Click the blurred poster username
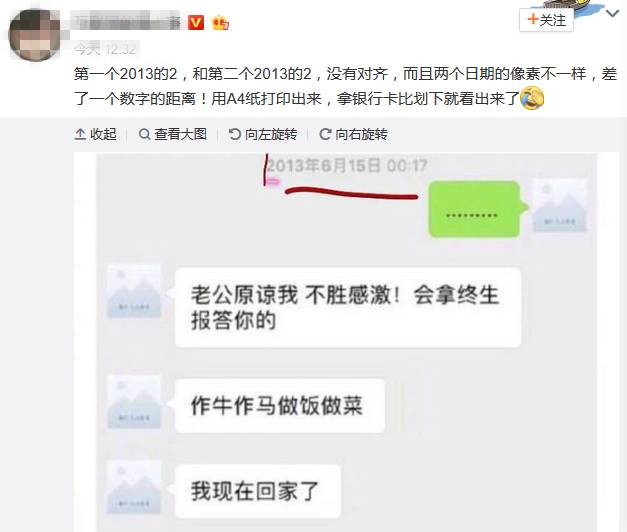The height and width of the screenshot is (532, 627). pos(127,20)
